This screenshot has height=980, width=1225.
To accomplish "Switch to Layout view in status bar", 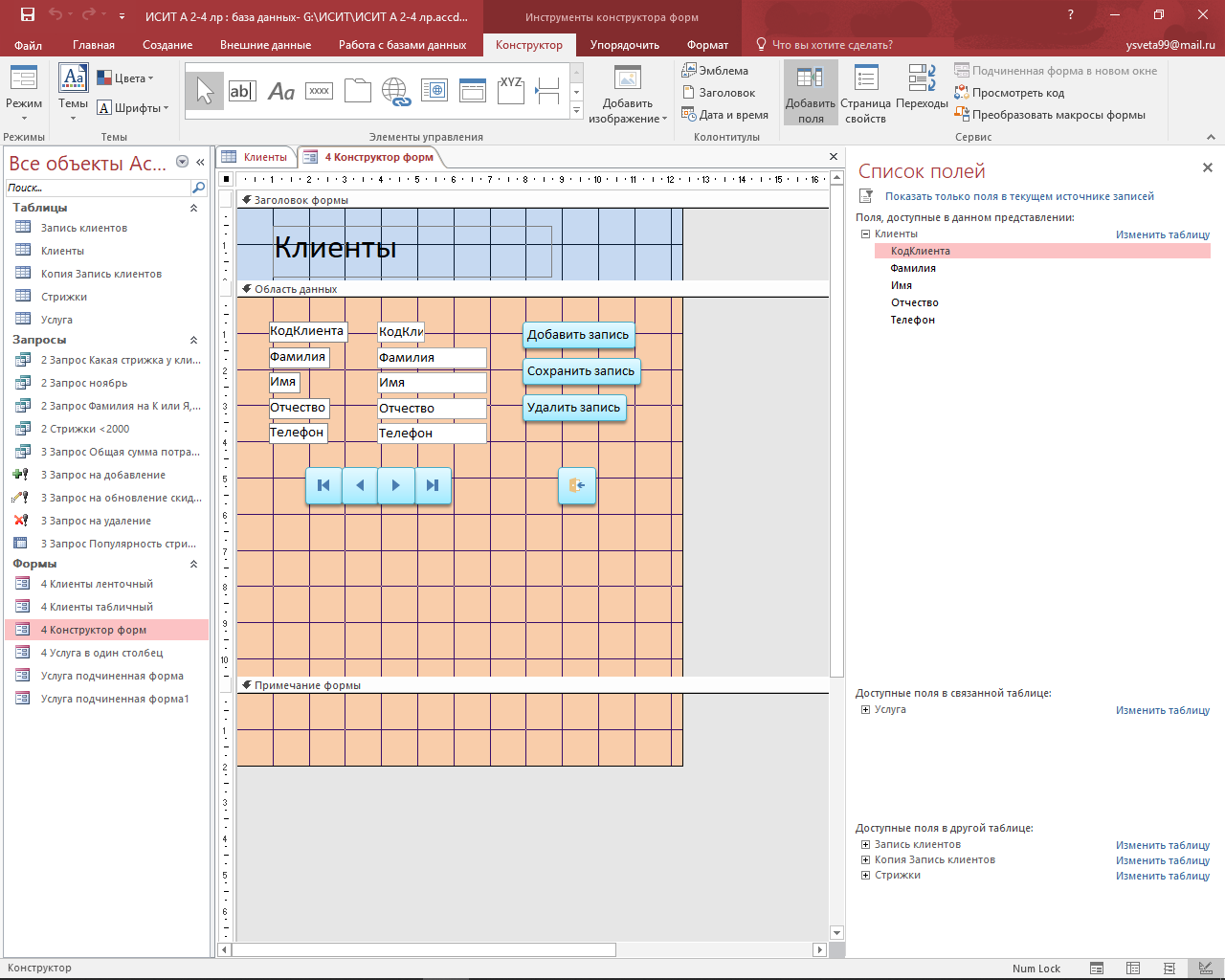I will pyautogui.click(x=1168, y=969).
